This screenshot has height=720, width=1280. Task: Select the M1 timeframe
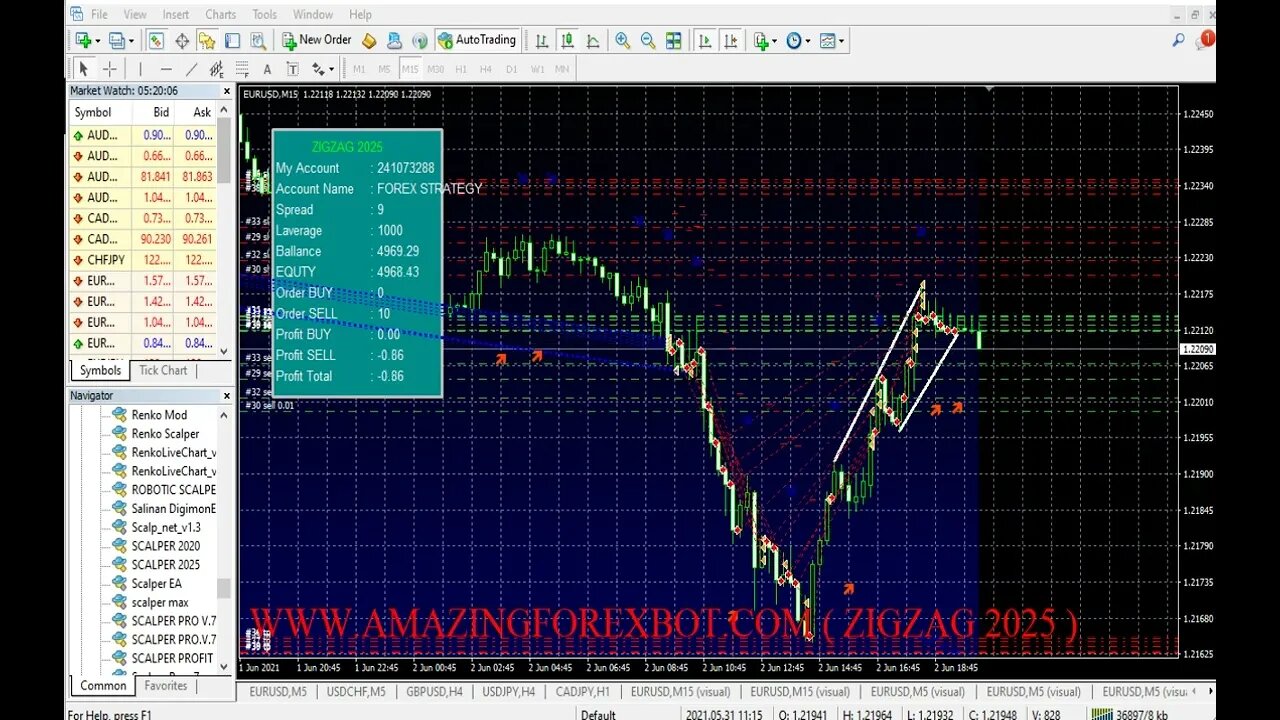click(x=359, y=69)
